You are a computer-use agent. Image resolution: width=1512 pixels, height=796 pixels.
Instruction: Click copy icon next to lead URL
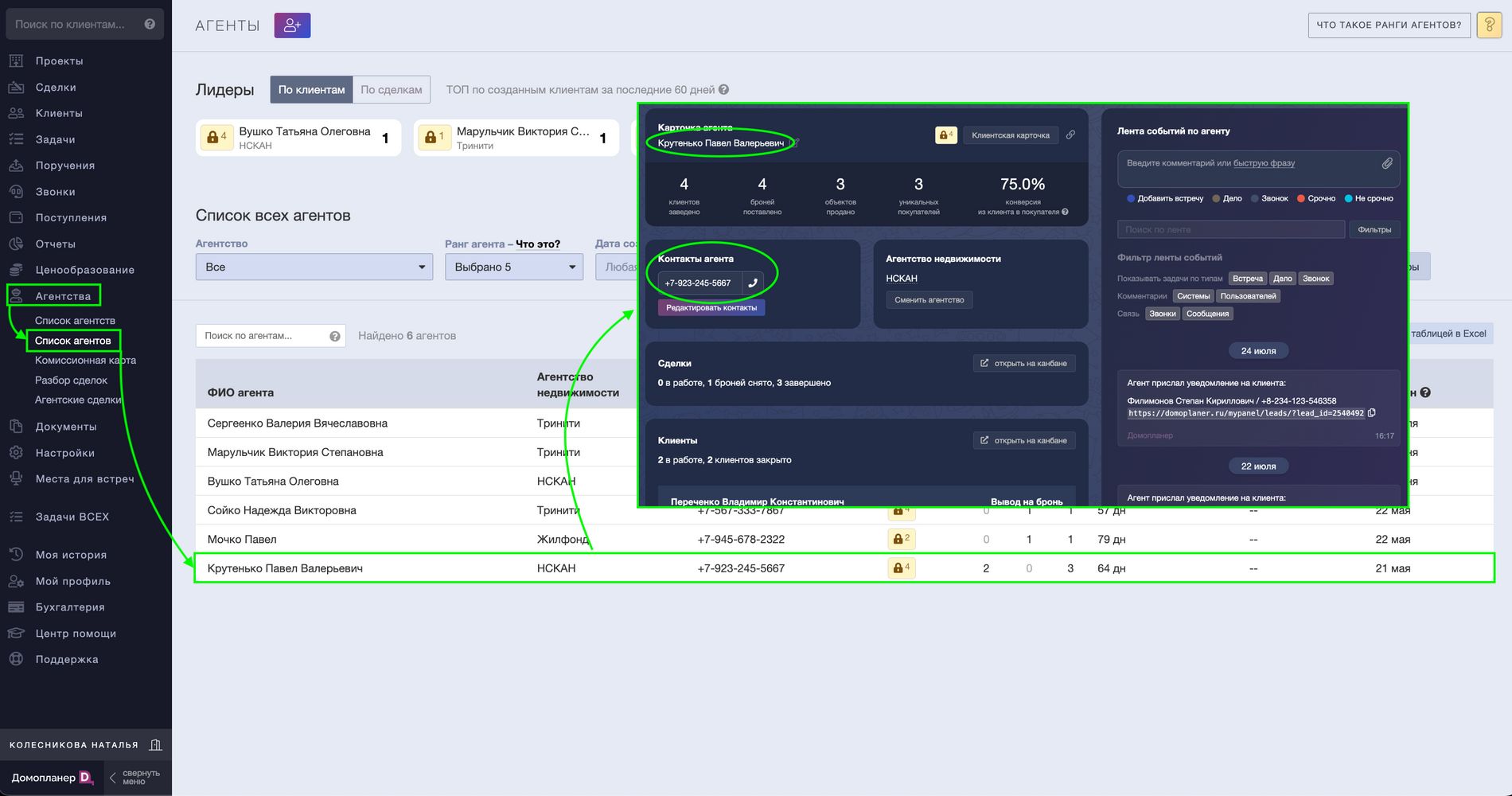click(x=1372, y=413)
